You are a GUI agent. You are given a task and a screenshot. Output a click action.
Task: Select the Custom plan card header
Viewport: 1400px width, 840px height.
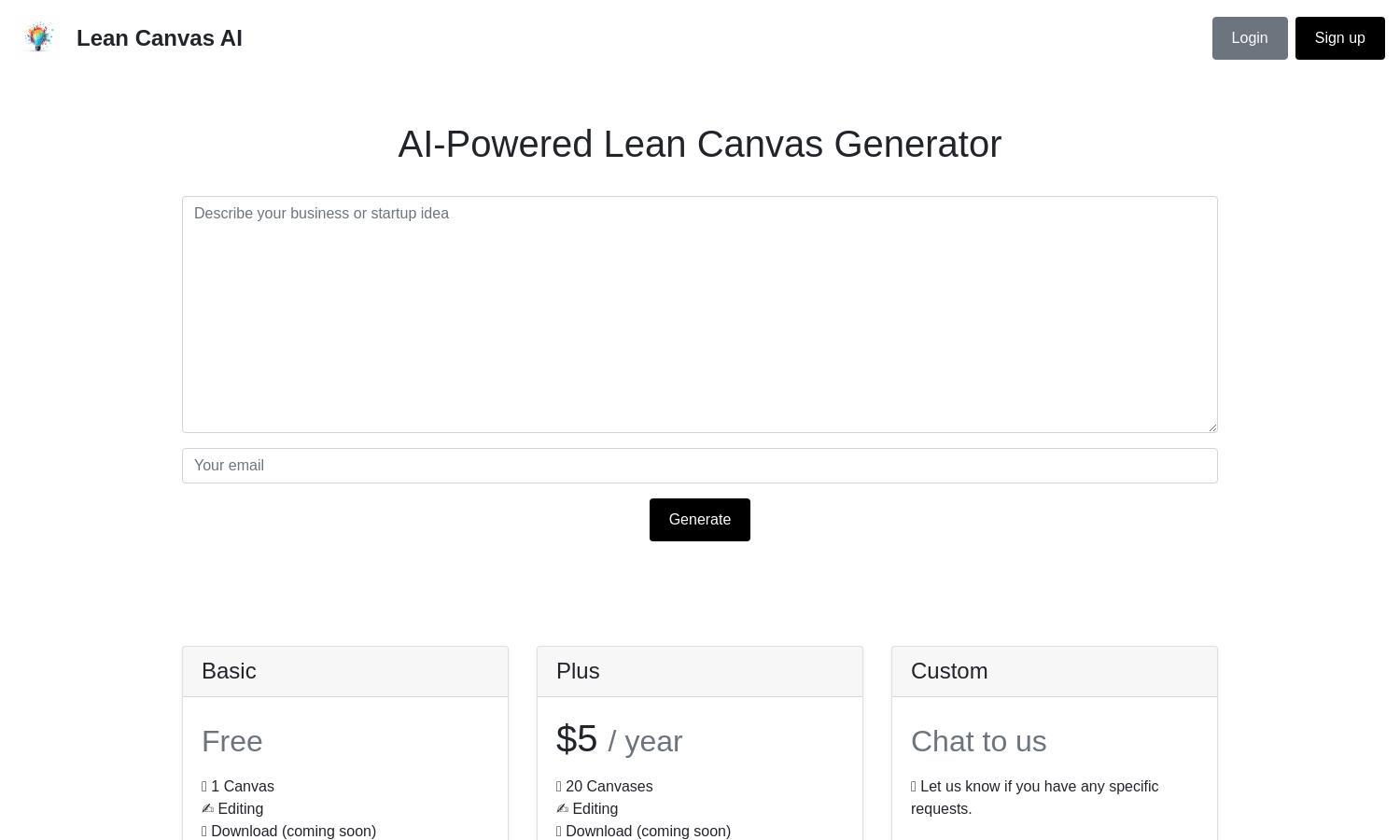[x=1055, y=671]
